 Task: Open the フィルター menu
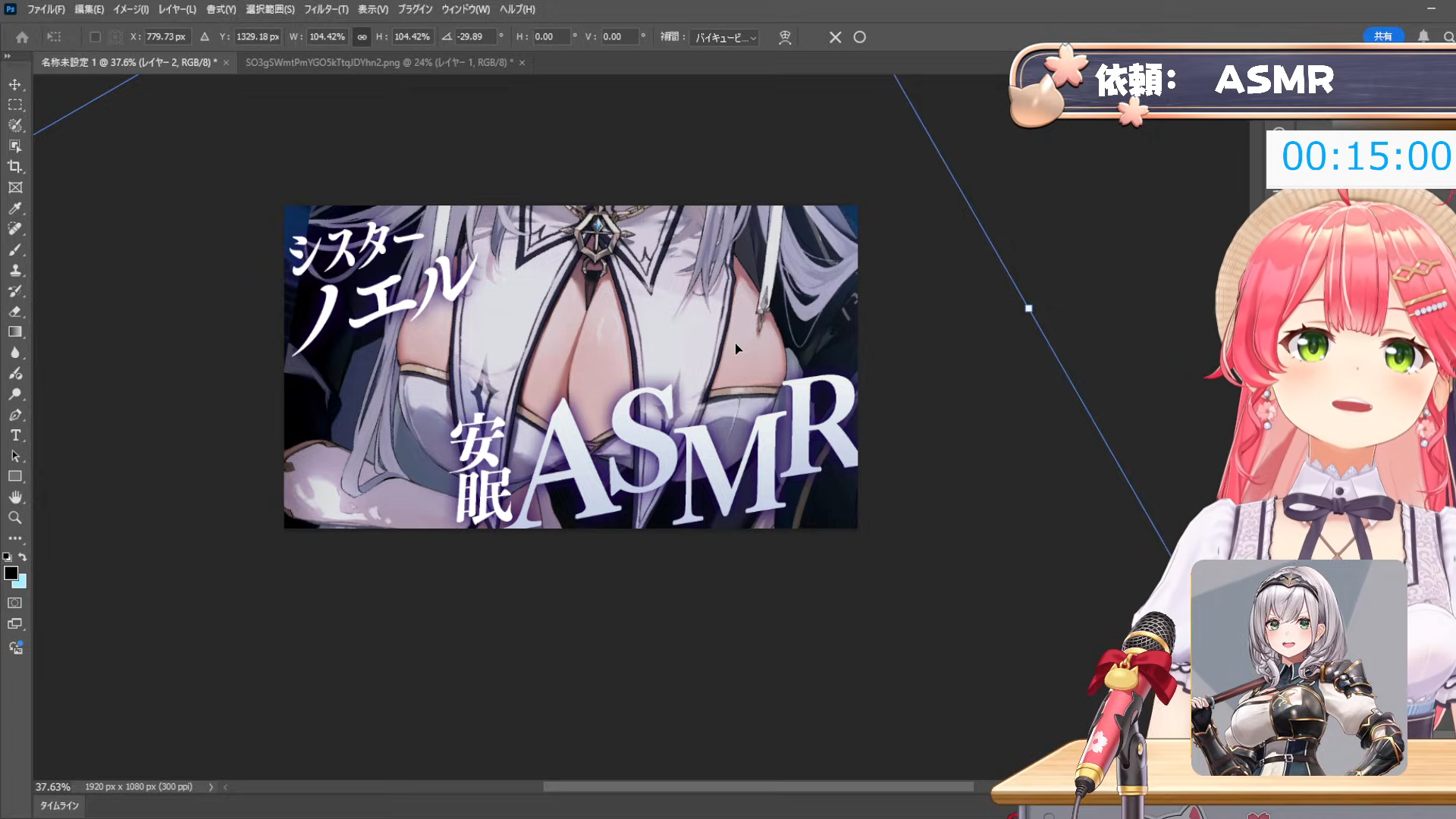326,9
